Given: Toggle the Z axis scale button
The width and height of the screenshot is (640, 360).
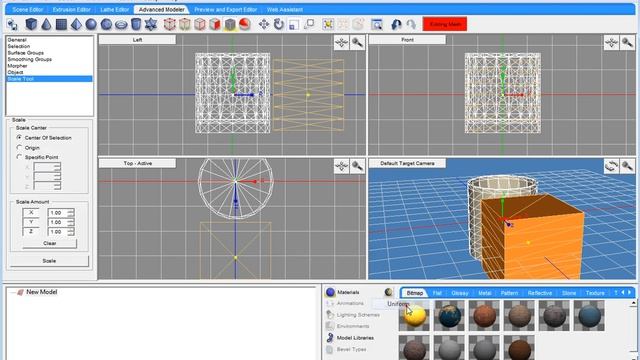Looking at the screenshot, I should point(31,231).
